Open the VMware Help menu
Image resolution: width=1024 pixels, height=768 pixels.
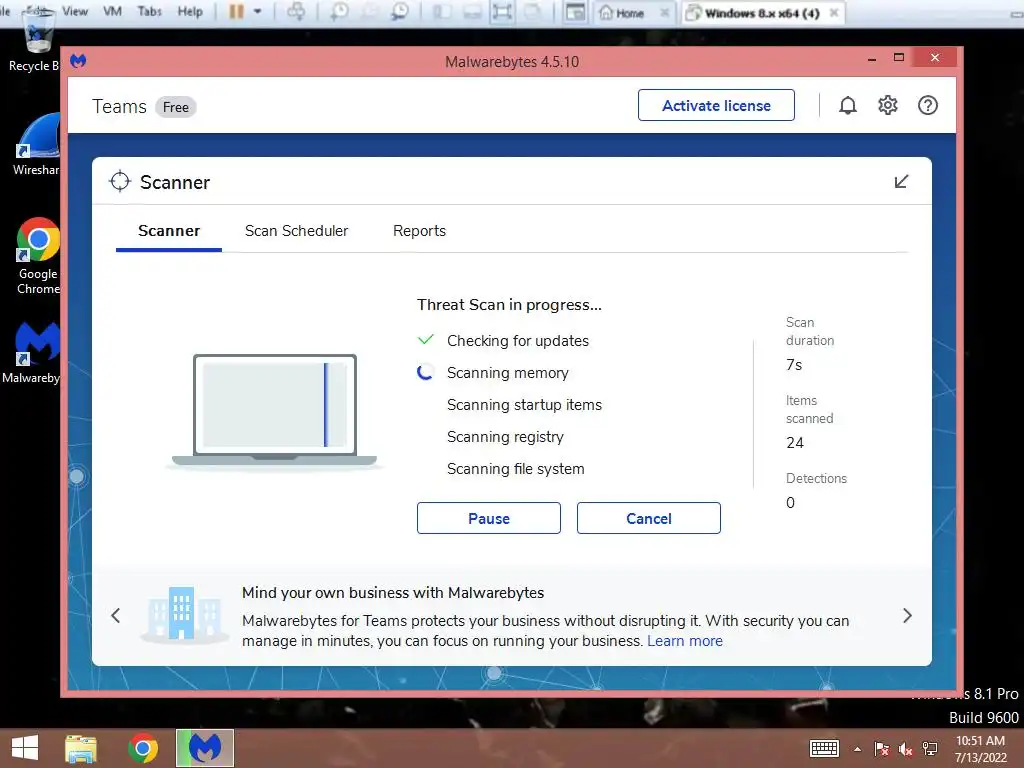pyautogui.click(x=190, y=11)
